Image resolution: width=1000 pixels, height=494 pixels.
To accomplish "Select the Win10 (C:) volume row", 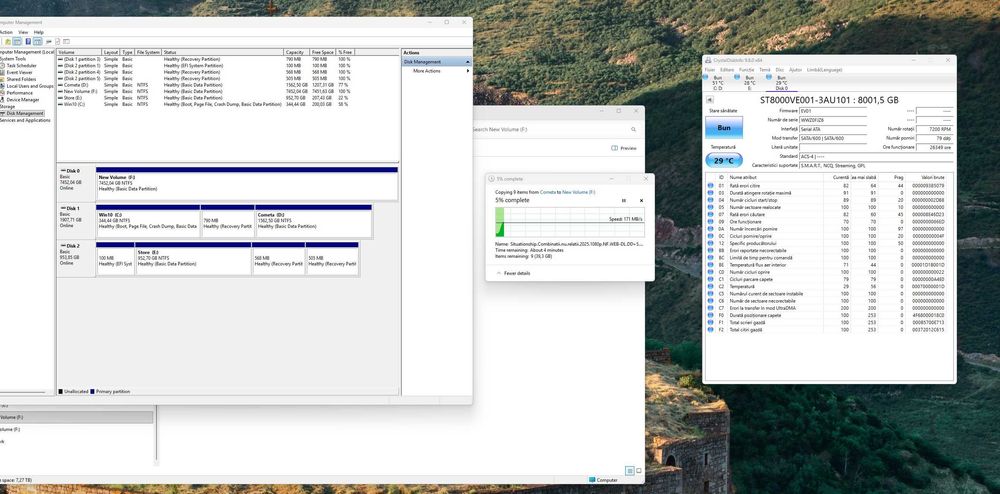I will pyautogui.click(x=205, y=104).
